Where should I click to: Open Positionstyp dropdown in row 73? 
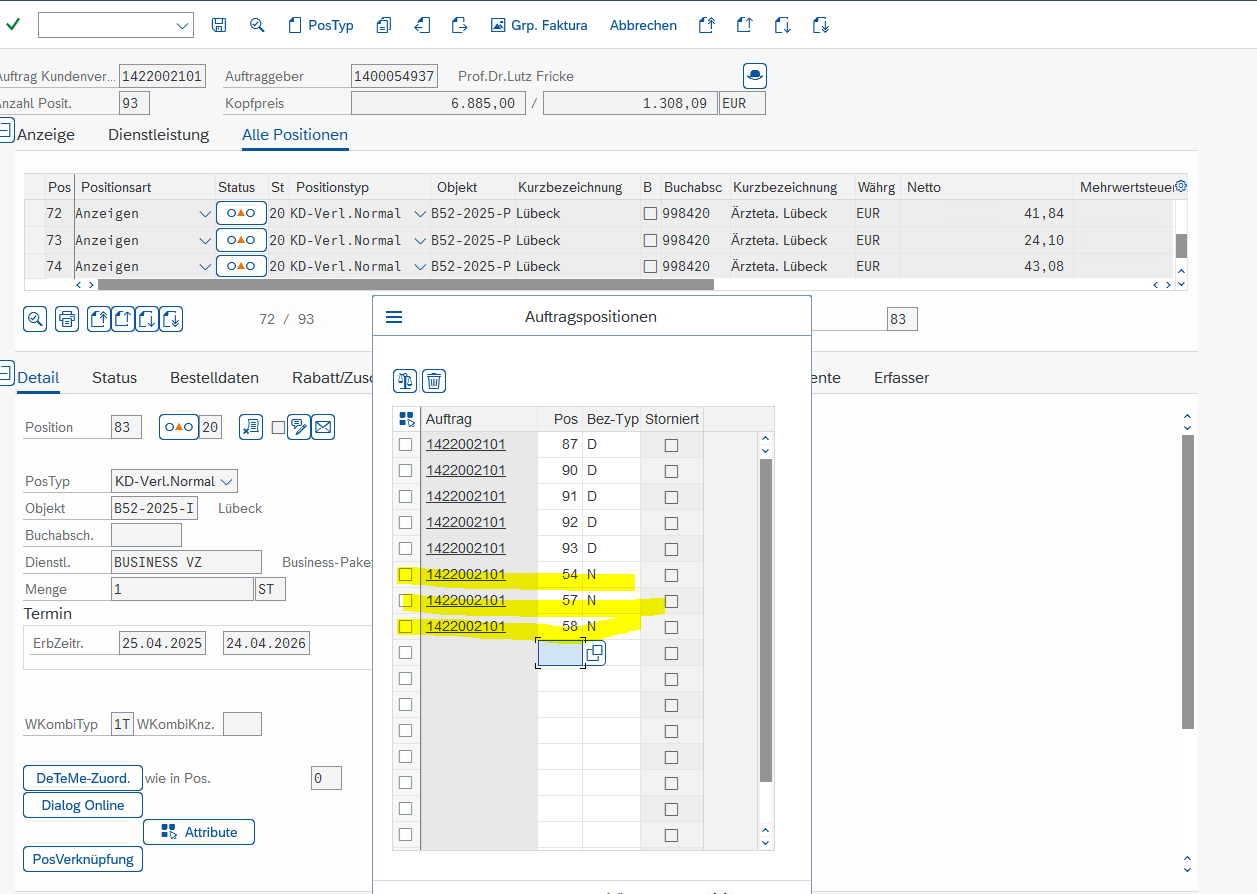[x=419, y=240]
